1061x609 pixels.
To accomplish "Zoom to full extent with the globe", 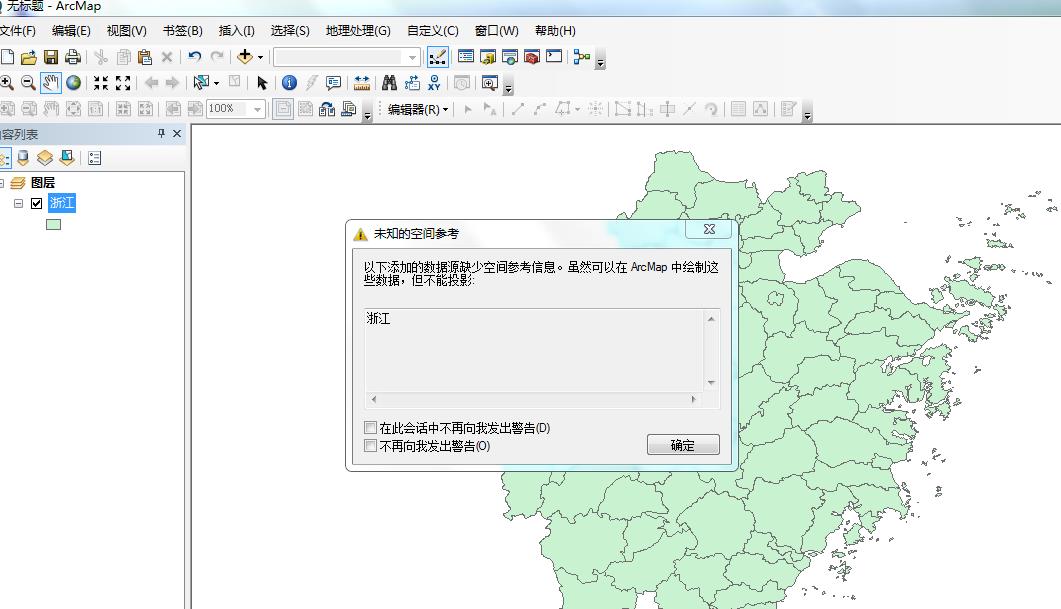I will (73, 83).
